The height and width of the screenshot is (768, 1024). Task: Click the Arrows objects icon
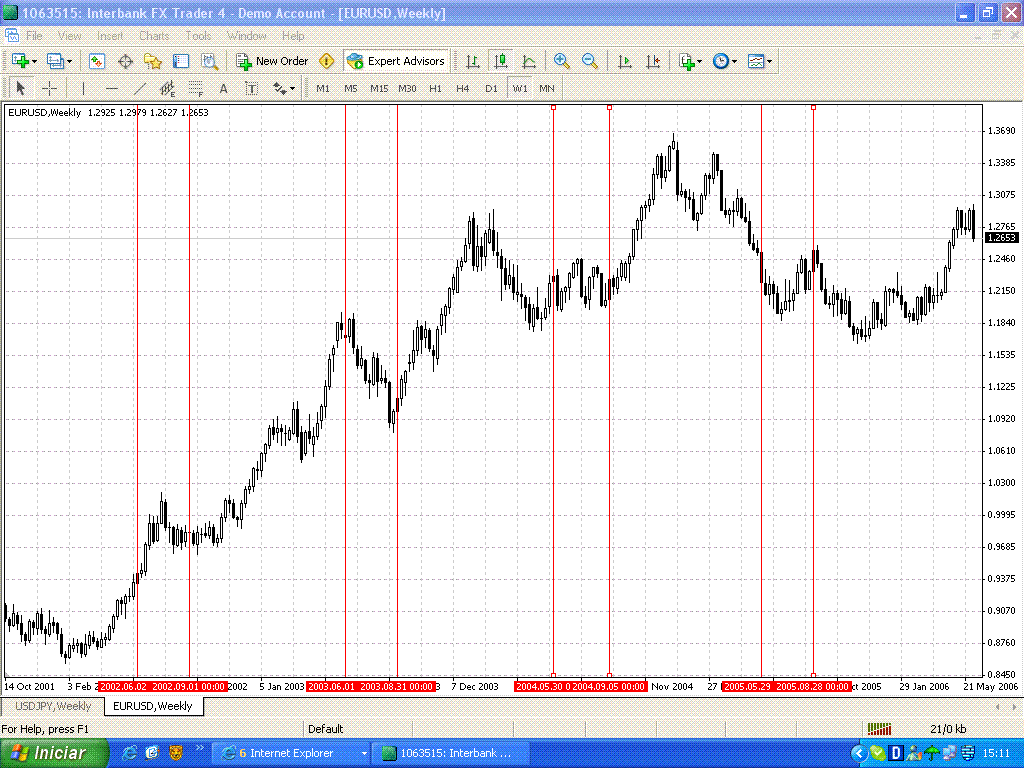coord(280,88)
